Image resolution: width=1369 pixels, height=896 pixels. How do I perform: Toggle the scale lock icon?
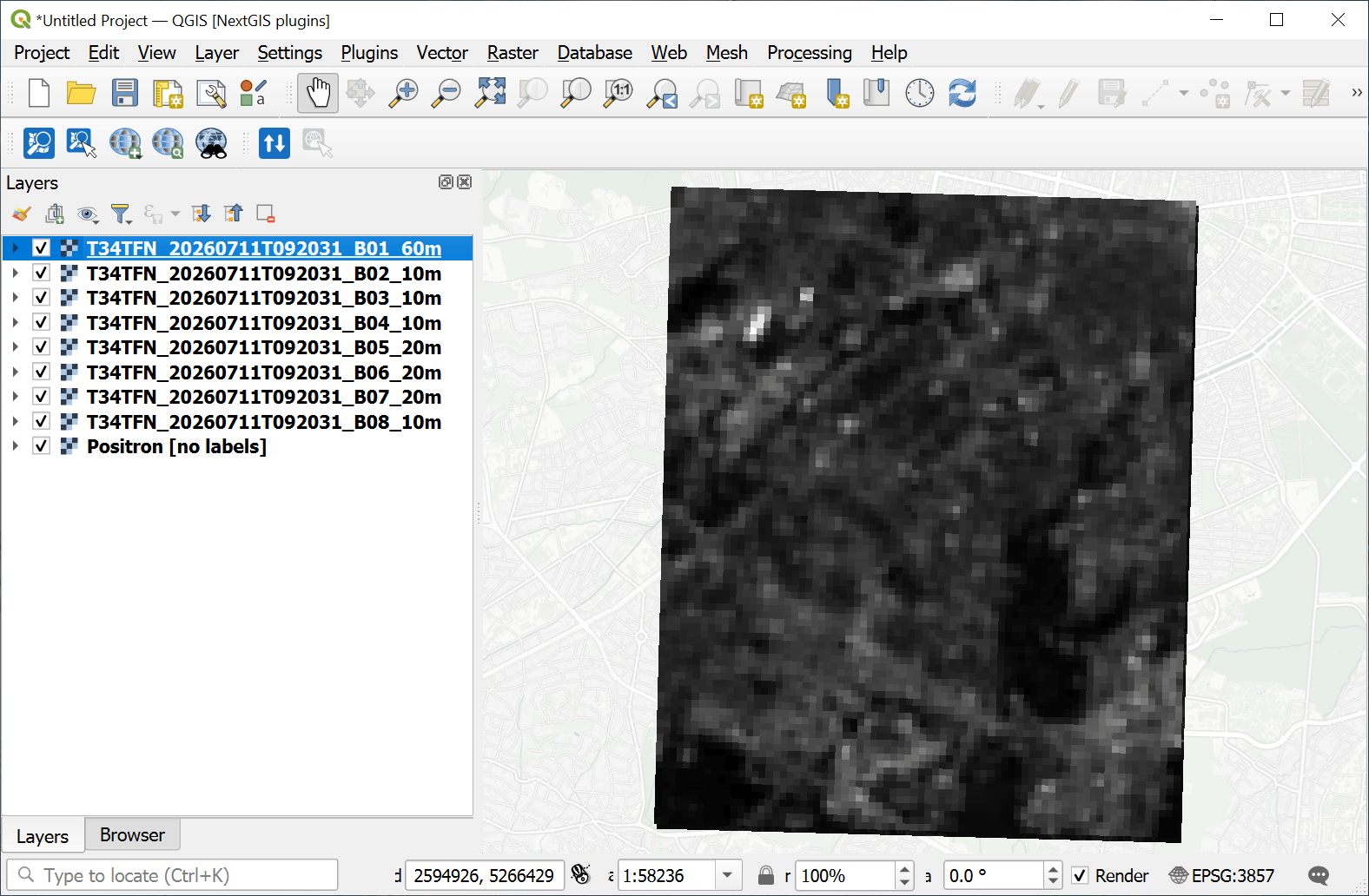tap(765, 875)
